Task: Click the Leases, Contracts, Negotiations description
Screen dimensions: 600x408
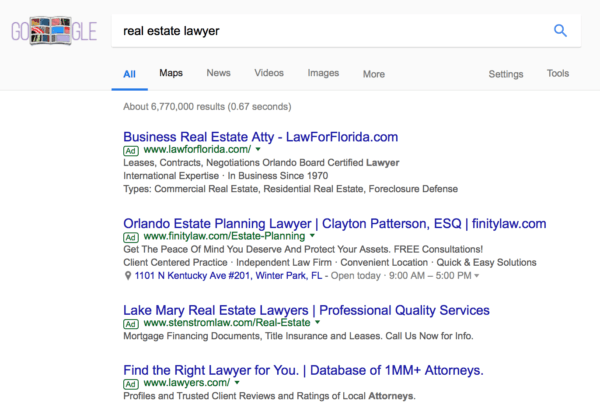Action: tap(261, 163)
